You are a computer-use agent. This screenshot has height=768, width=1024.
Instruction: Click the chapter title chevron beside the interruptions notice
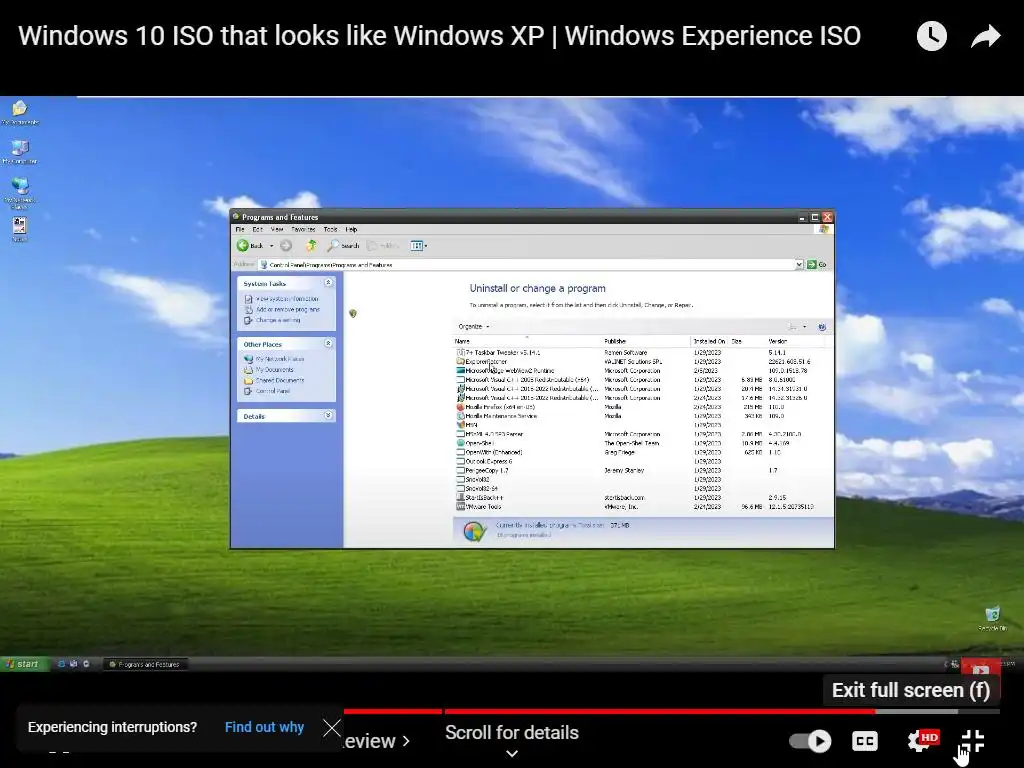[x=406, y=741]
